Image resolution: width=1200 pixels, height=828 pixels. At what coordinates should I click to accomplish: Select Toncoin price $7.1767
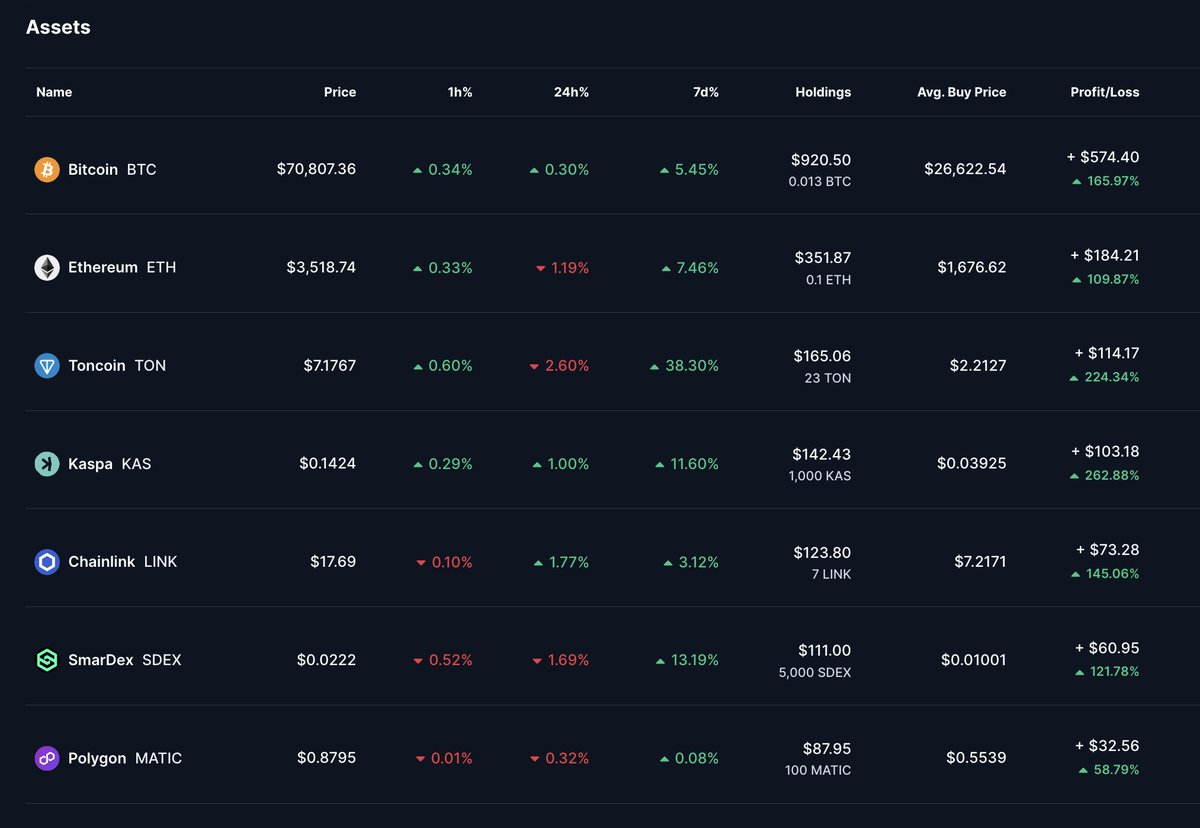330,366
